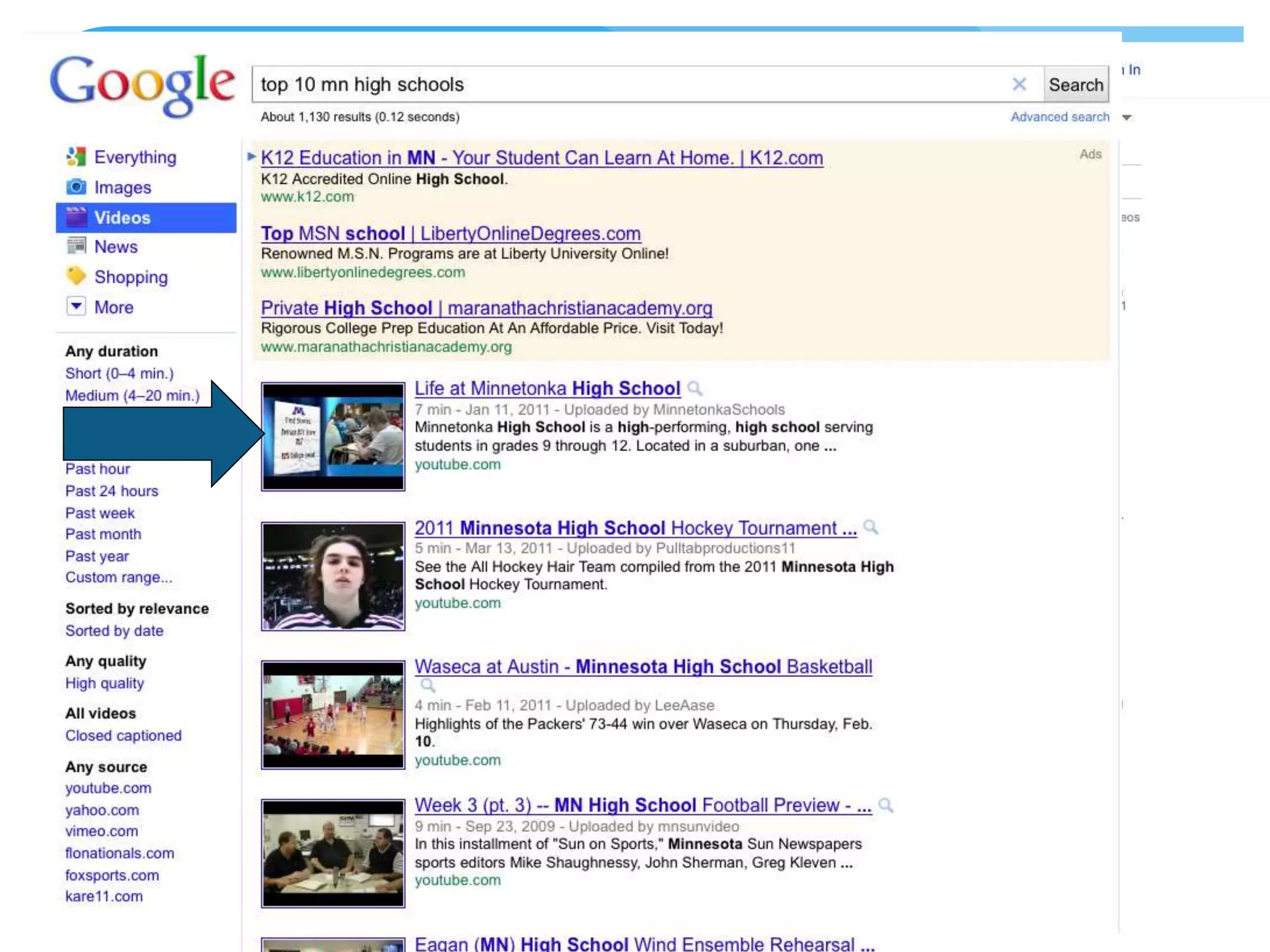
Task: Click the Shopping tag icon
Action: pos(76,276)
